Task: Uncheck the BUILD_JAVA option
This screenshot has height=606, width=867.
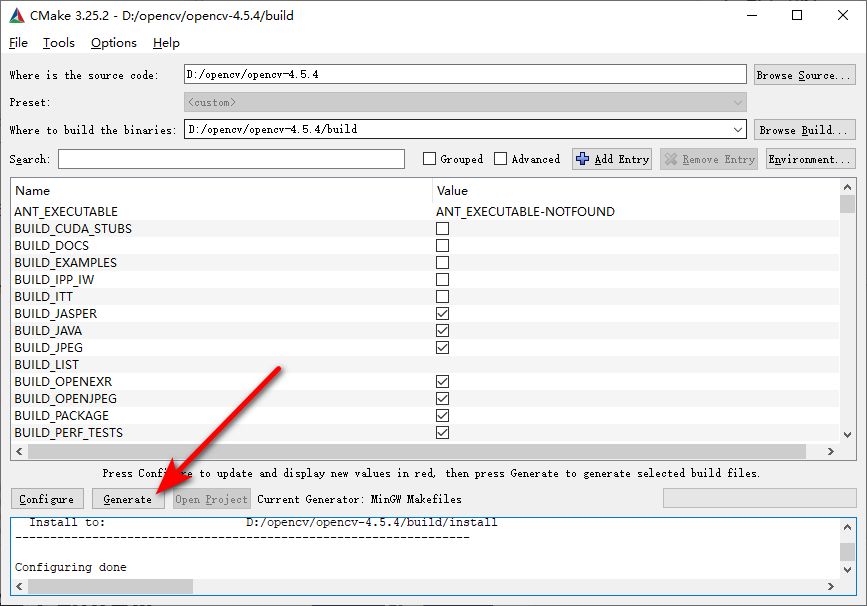Action: [442, 331]
